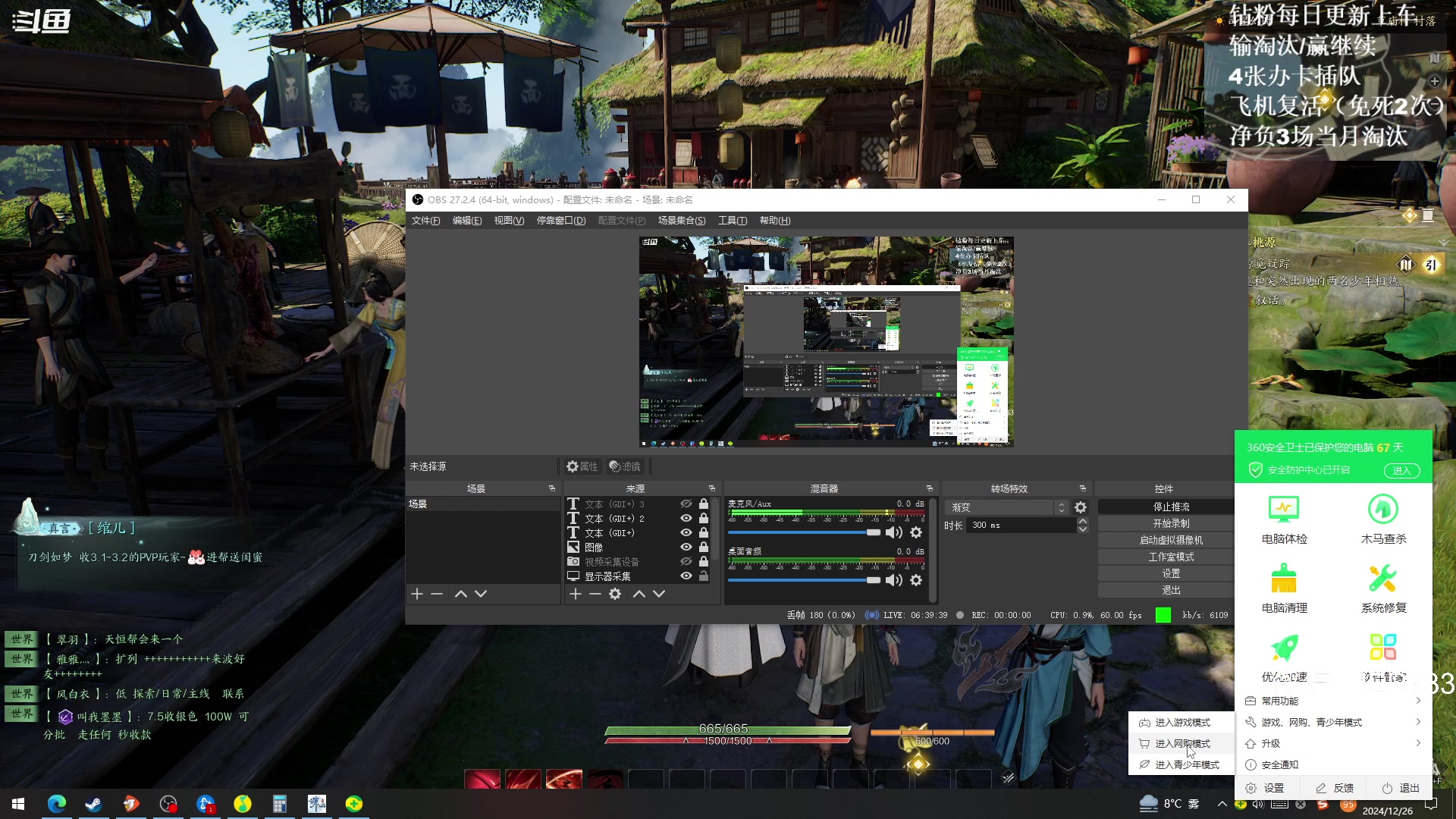Open the 工具(T) menu
Viewport: 1456px width, 819px height.
point(733,221)
